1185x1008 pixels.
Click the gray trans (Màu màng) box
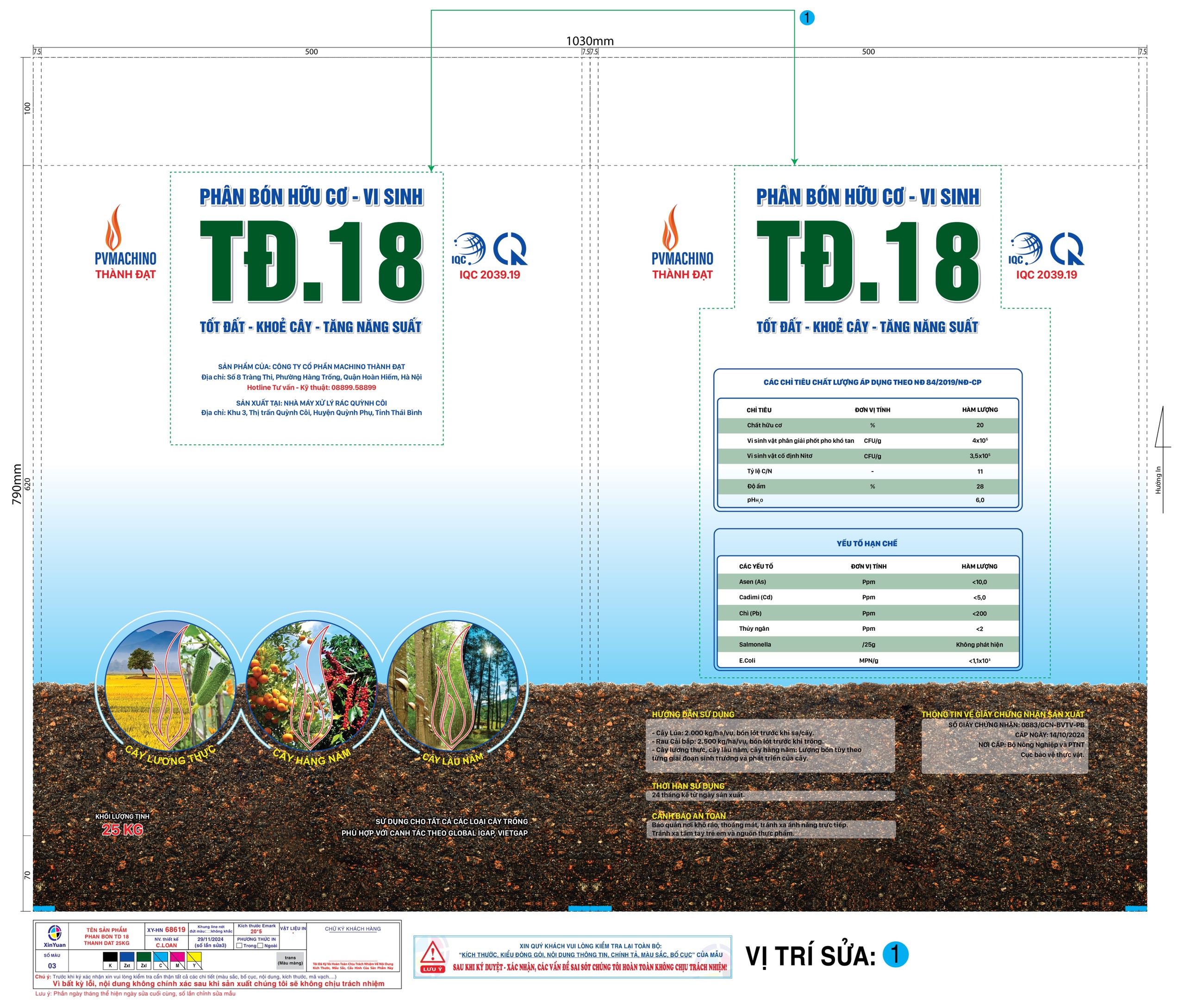(290, 961)
